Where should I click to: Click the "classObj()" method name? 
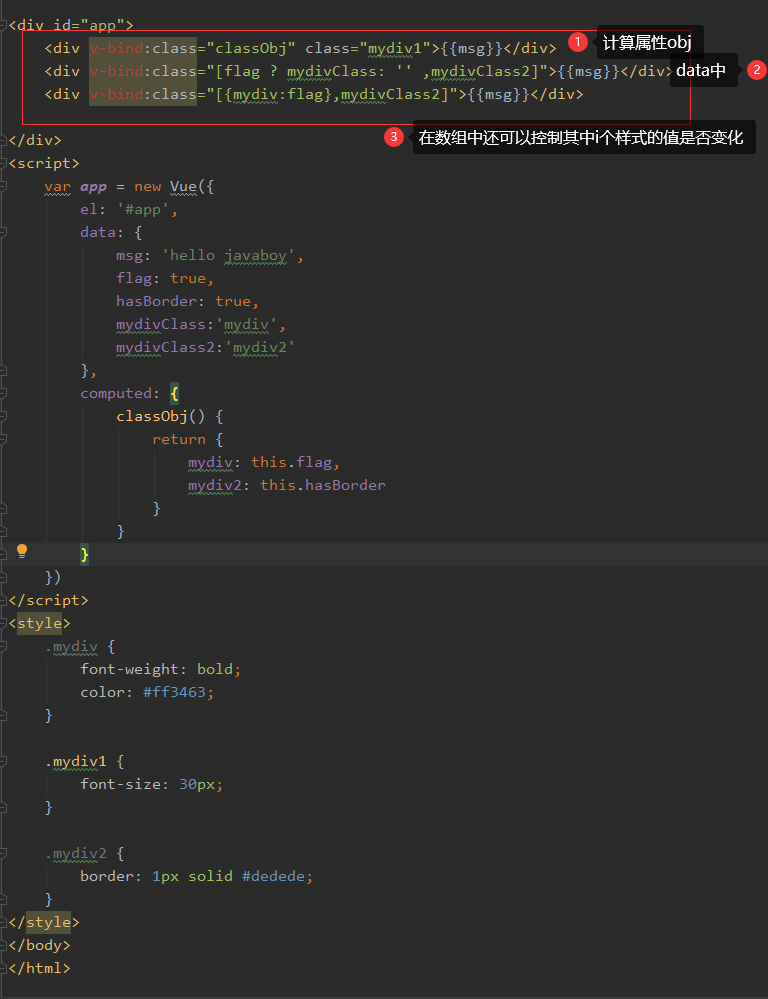pos(161,416)
